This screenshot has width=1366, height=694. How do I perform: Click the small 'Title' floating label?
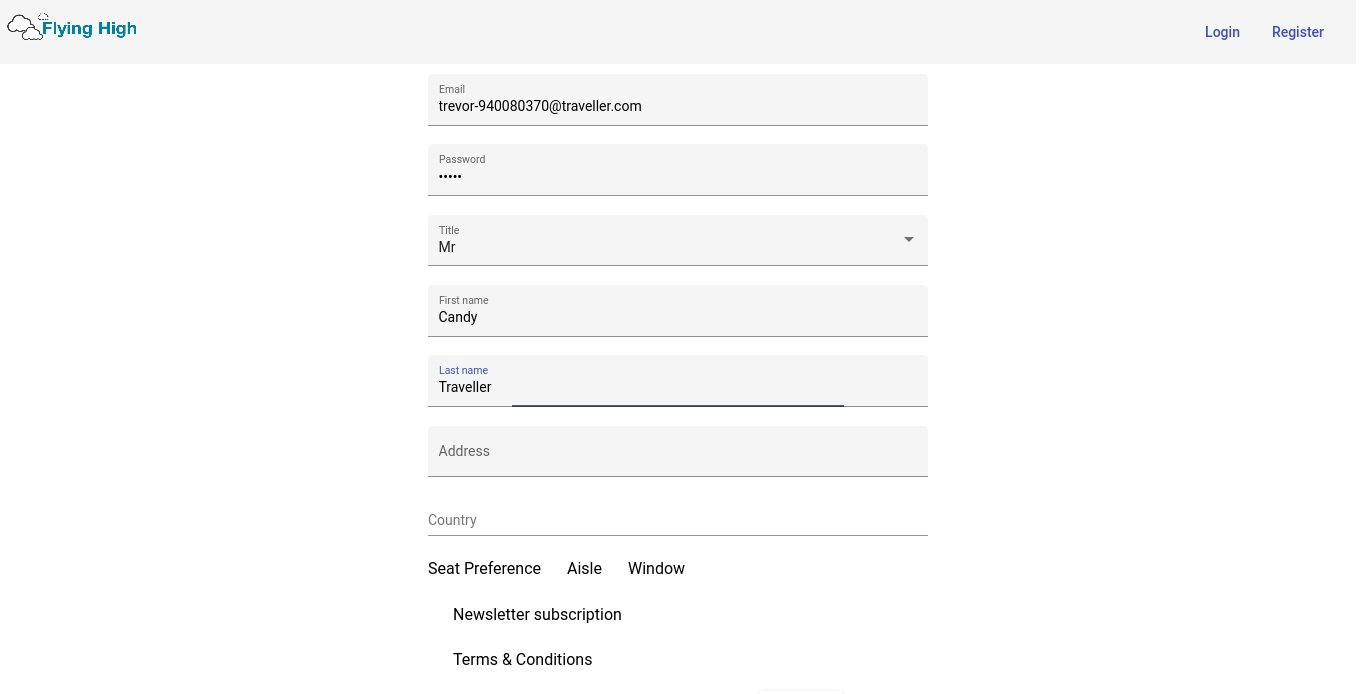(449, 230)
